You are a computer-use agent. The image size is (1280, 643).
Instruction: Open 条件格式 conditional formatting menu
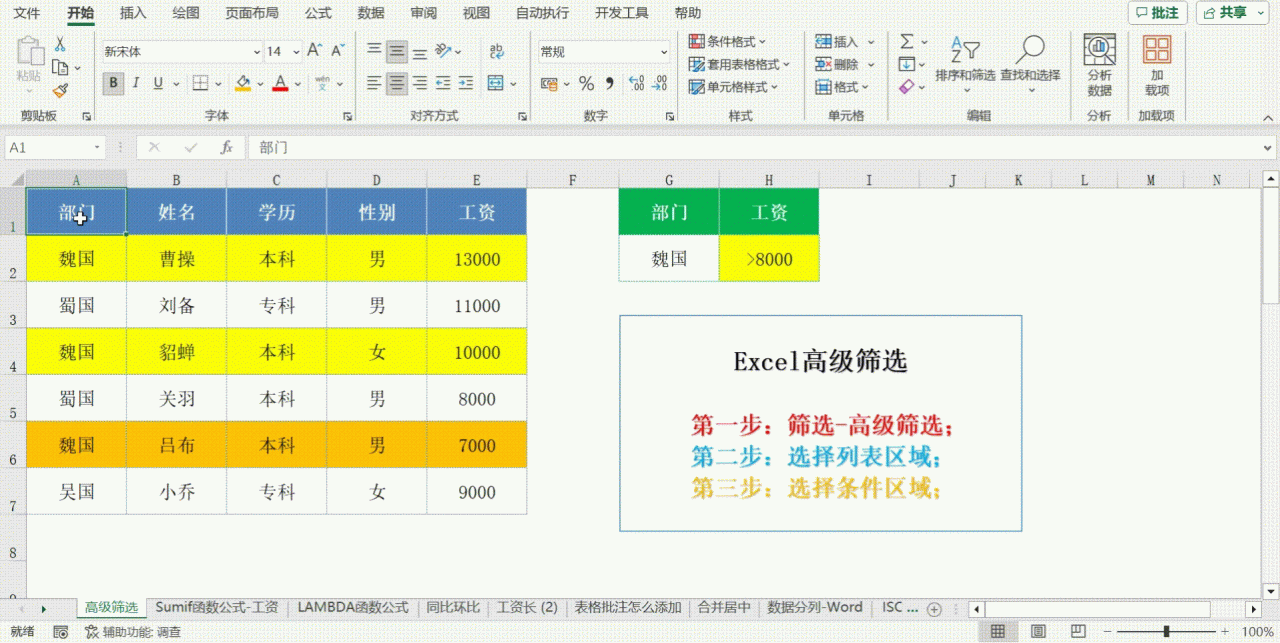728,42
